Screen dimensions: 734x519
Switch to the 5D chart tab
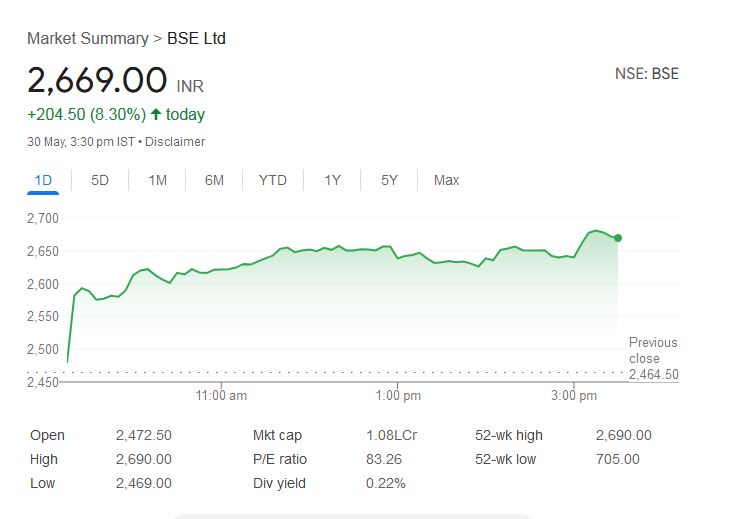[x=100, y=180]
